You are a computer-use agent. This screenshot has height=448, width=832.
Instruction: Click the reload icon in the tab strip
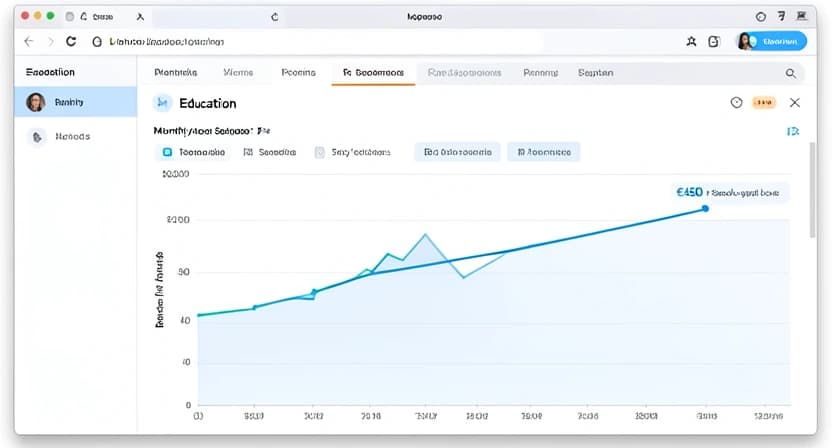[274, 17]
